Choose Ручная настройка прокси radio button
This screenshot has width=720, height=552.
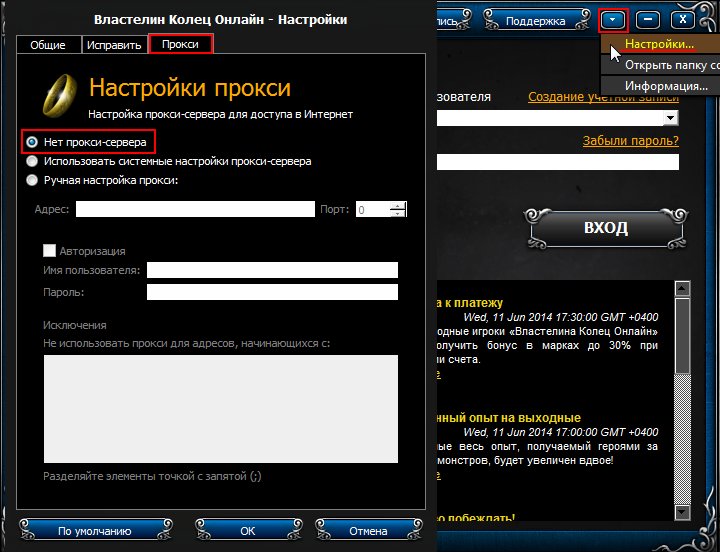[x=32, y=180]
